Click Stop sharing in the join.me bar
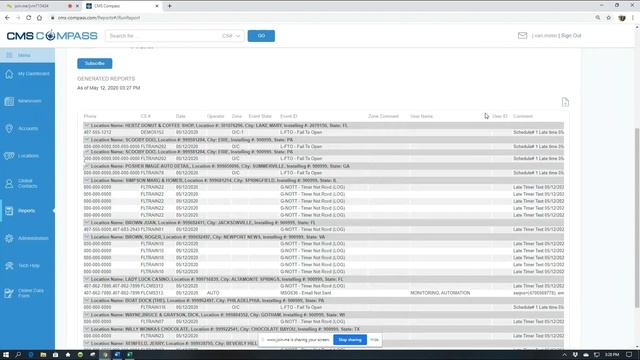The image size is (640, 360). pyautogui.click(x=350, y=340)
